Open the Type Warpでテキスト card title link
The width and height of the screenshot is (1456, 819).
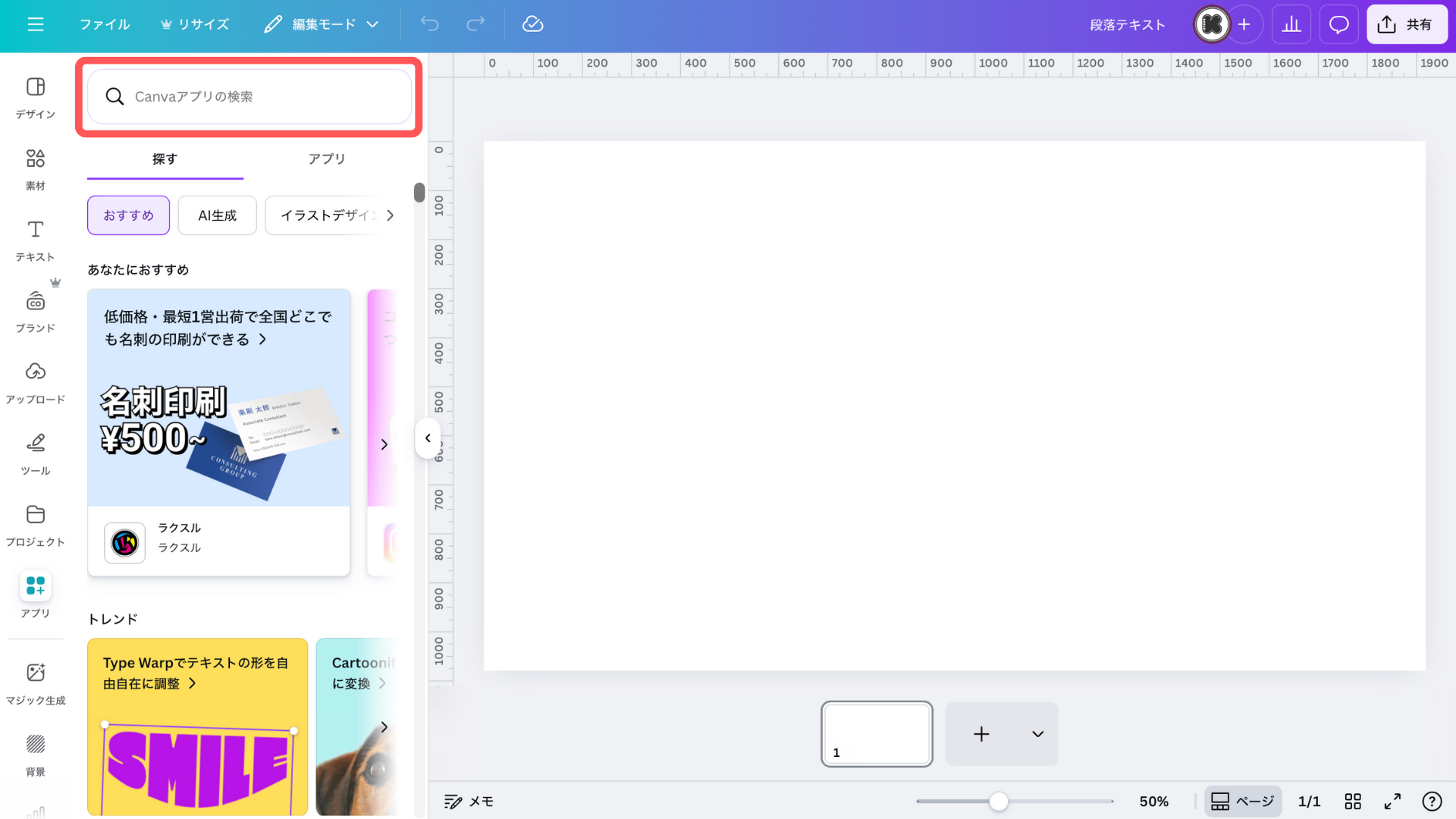click(196, 673)
